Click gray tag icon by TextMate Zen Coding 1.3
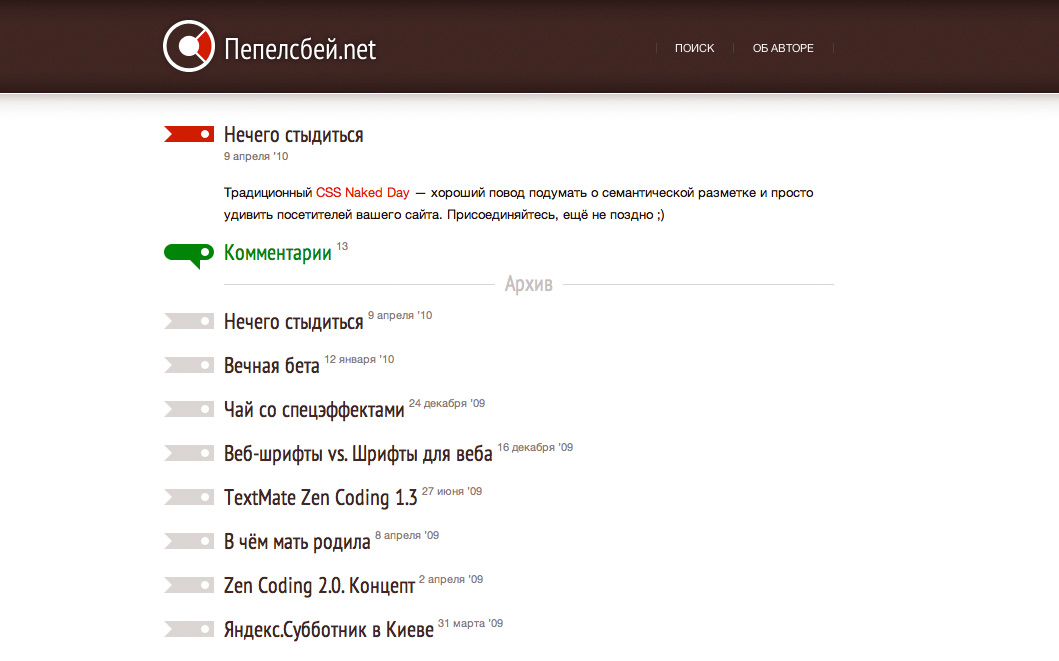Viewport: 1059px width, 661px height. [x=189, y=497]
